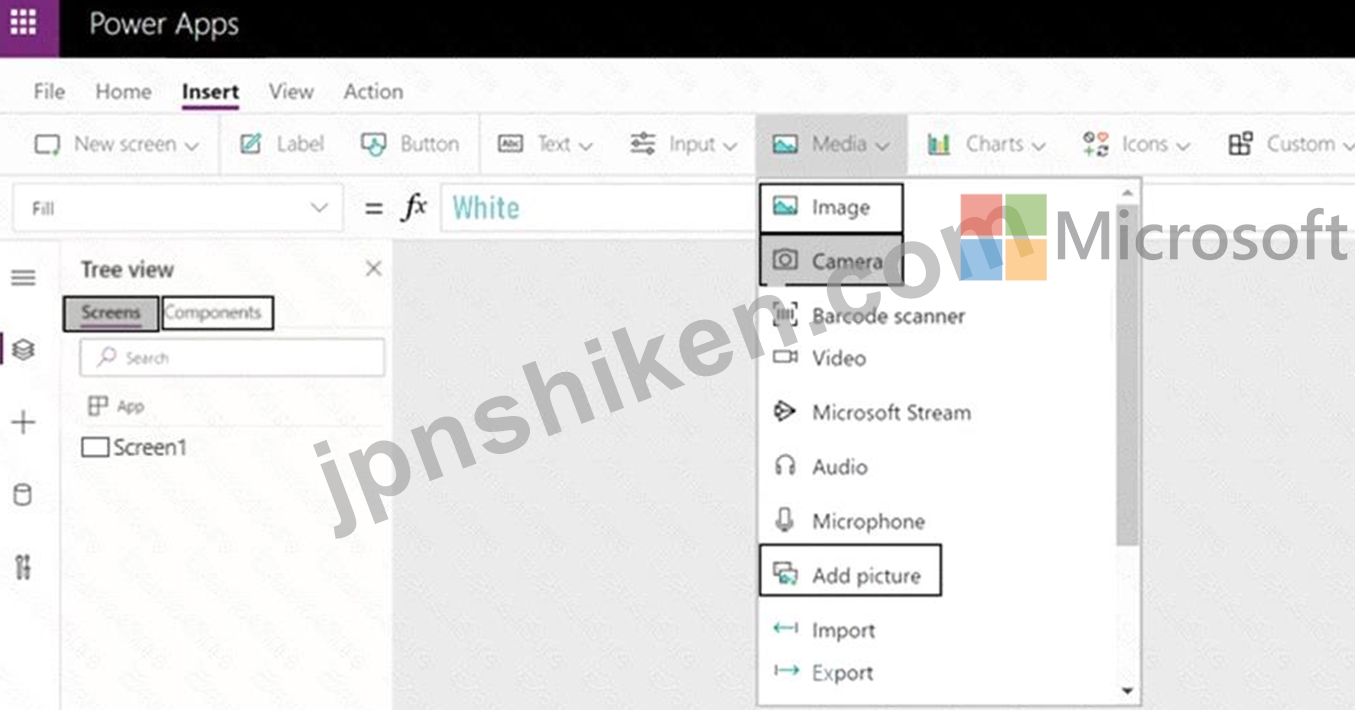Switch to the Components tab
The height and width of the screenshot is (710, 1355).
(216, 313)
